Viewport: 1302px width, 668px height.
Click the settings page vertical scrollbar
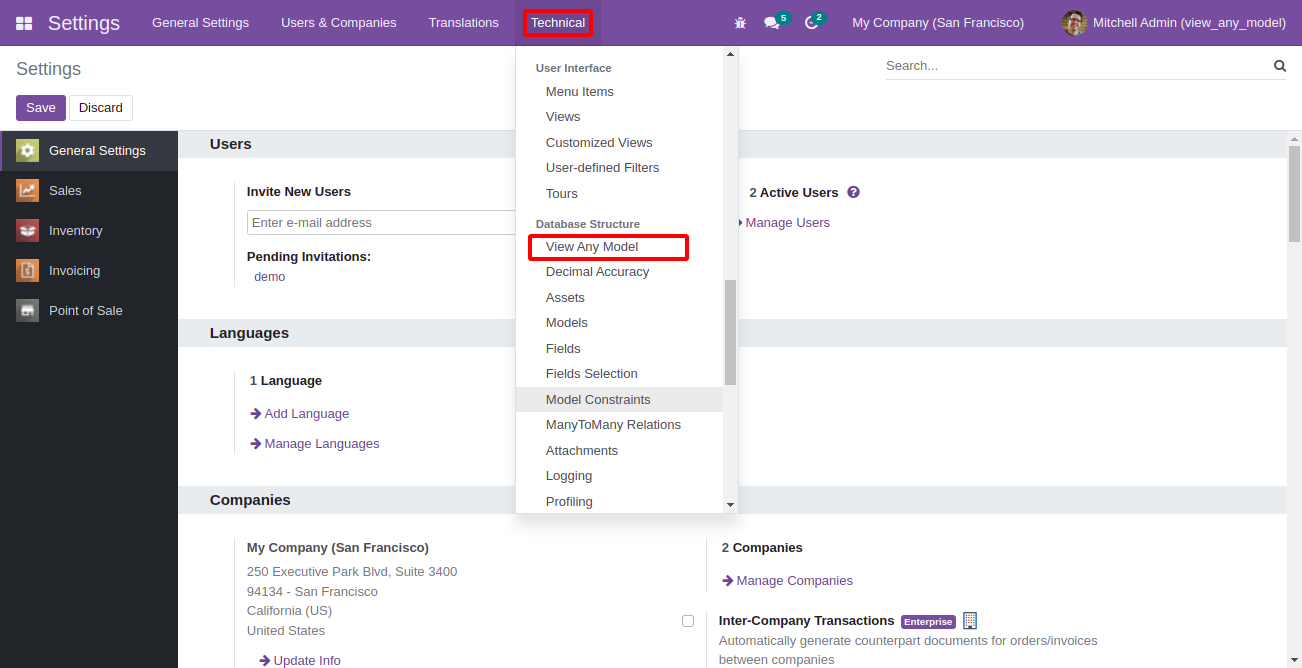[1294, 194]
